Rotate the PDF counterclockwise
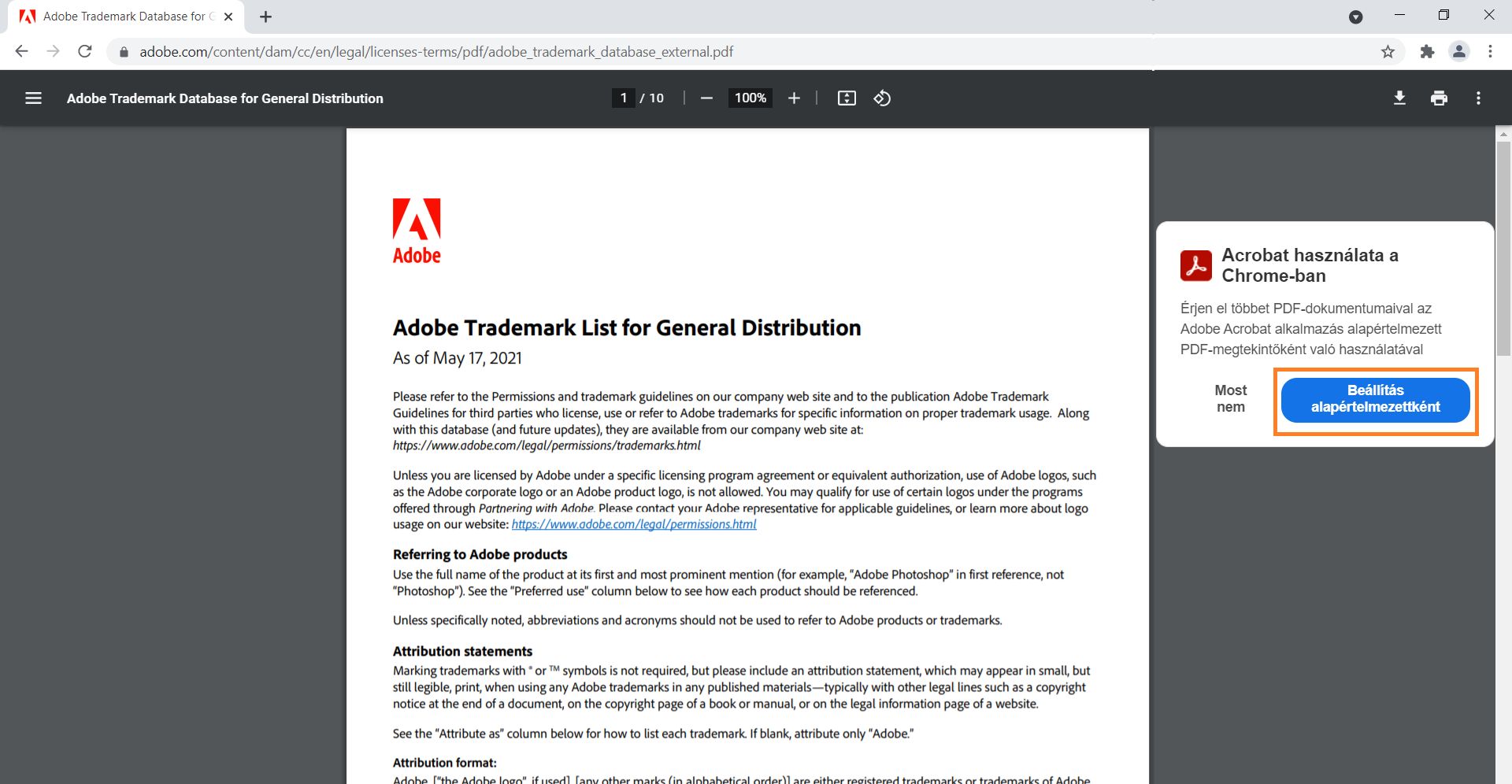 [882, 98]
